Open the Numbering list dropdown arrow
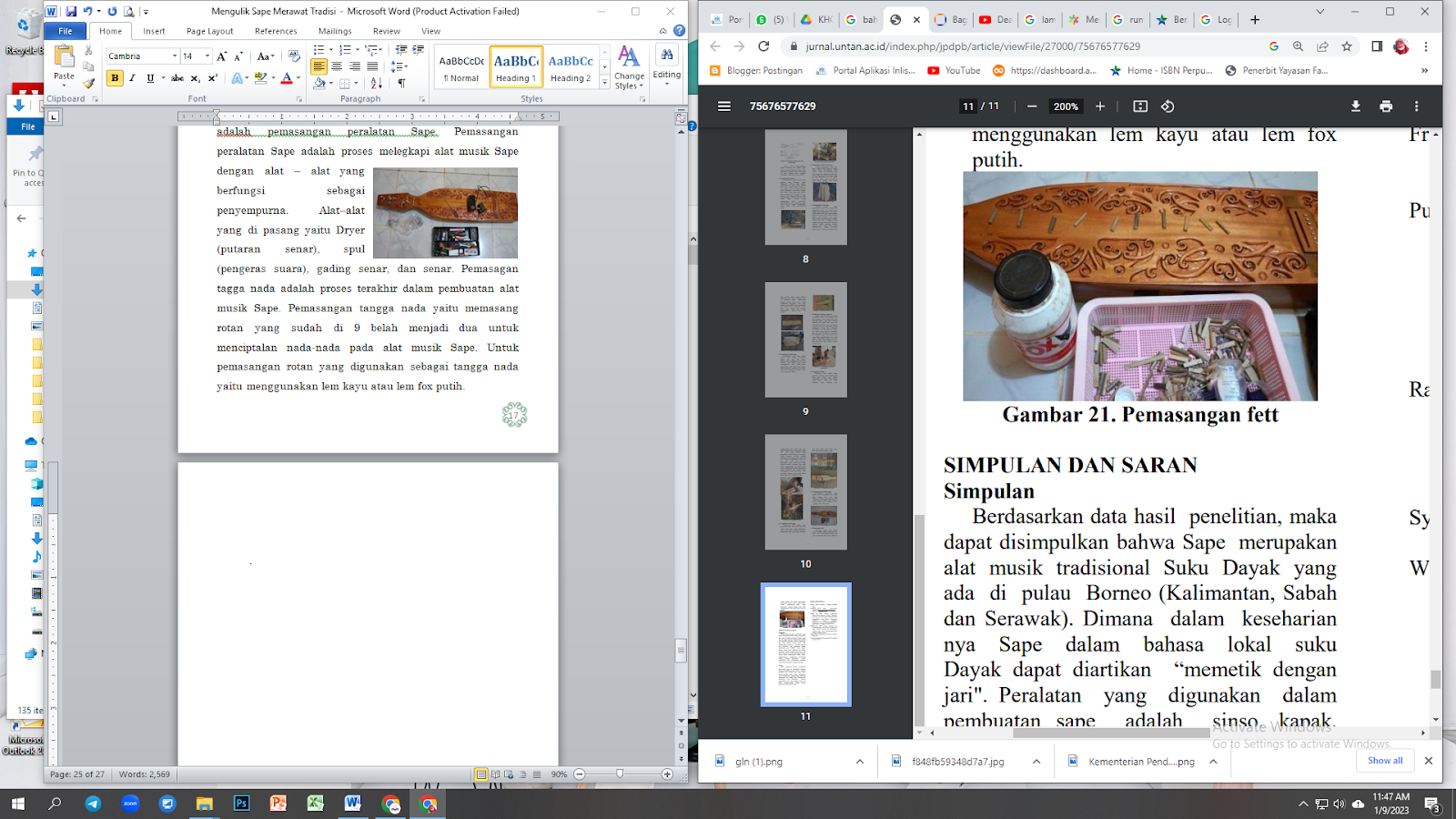This screenshot has width=1456, height=819. pos(357,50)
